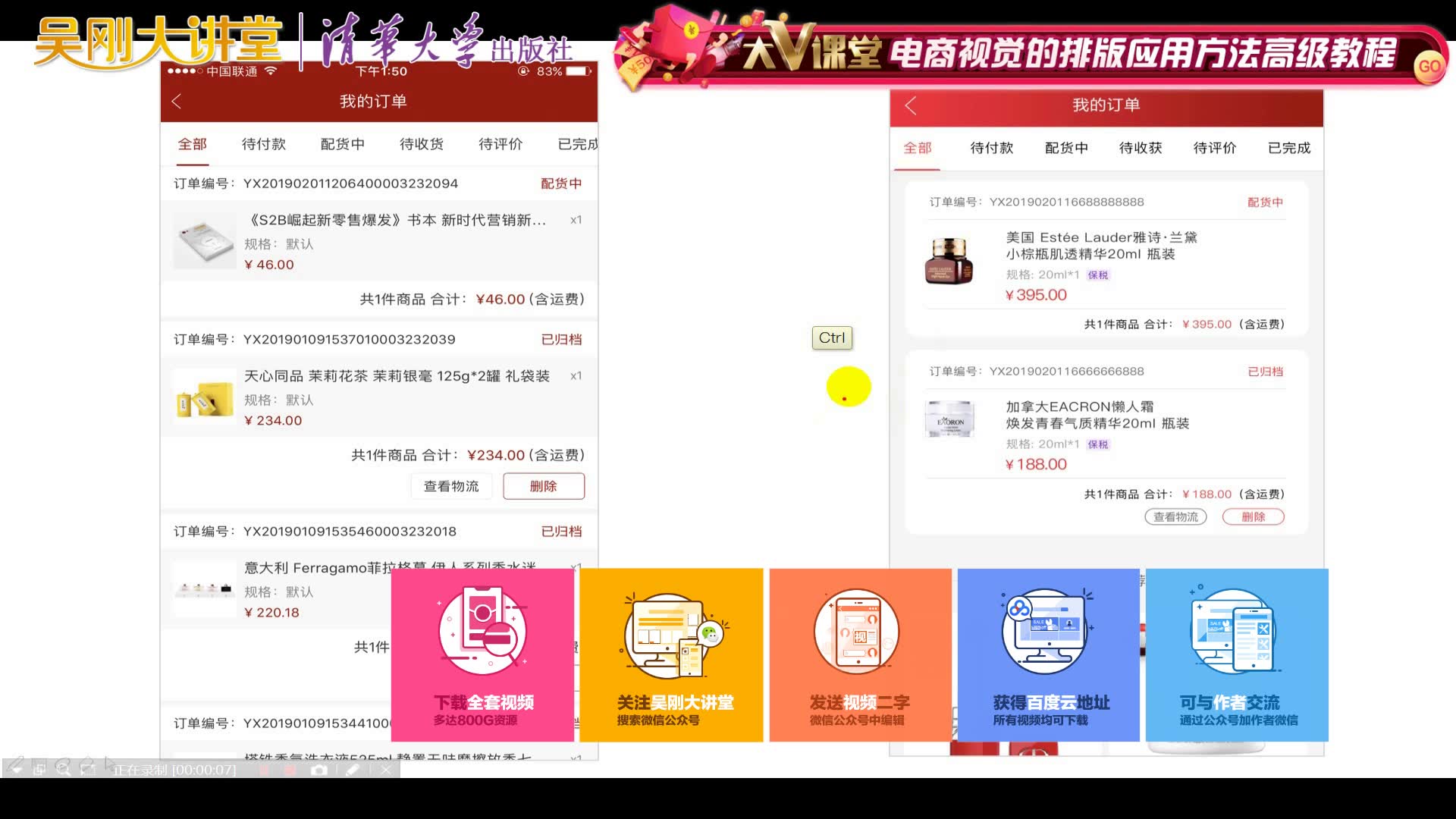Viewport: 1456px width, 819px height.
Task: Open pen annotation tool in recorder bar
Action: click(x=353, y=770)
